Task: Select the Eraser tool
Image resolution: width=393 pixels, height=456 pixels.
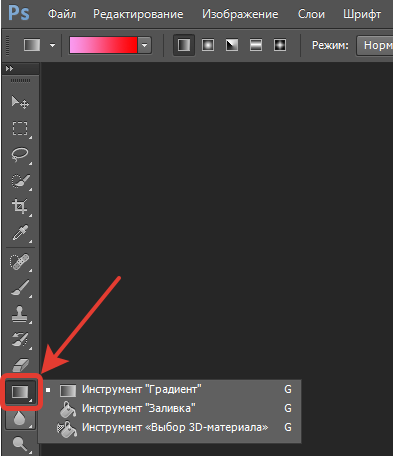Action: (x=20, y=365)
